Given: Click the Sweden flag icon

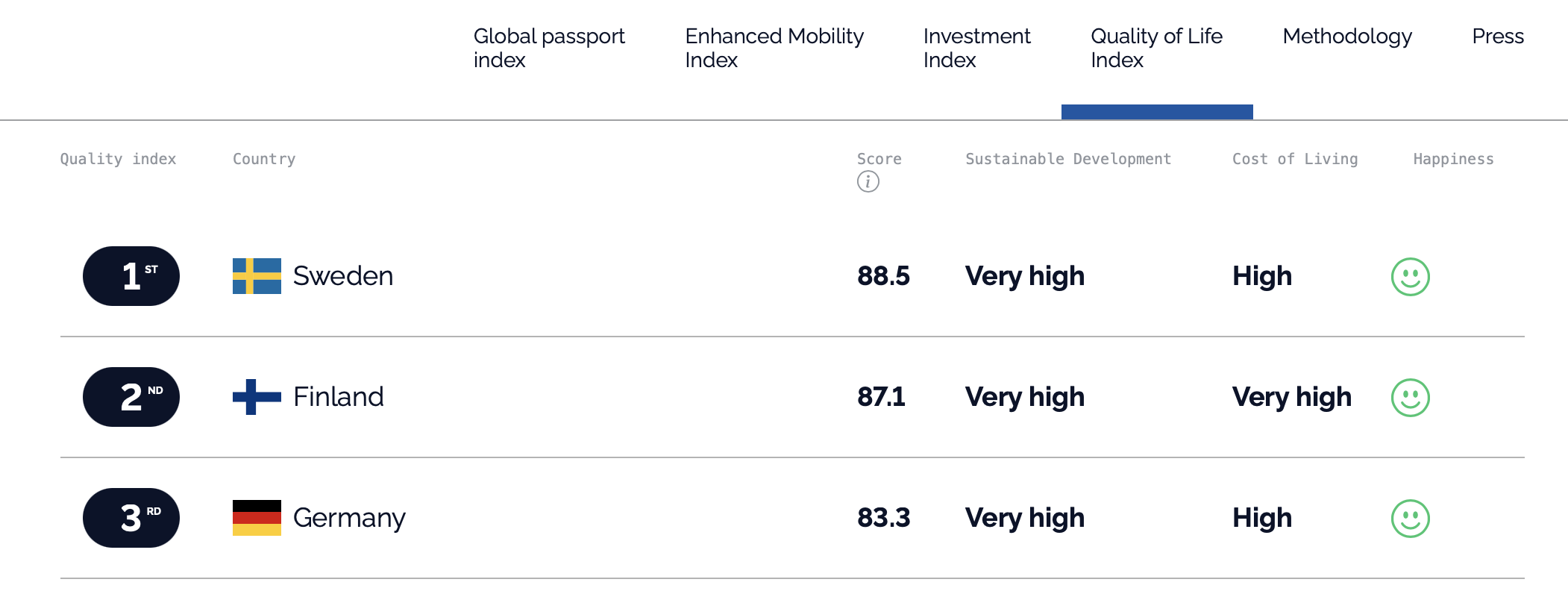Looking at the screenshot, I should tap(257, 276).
